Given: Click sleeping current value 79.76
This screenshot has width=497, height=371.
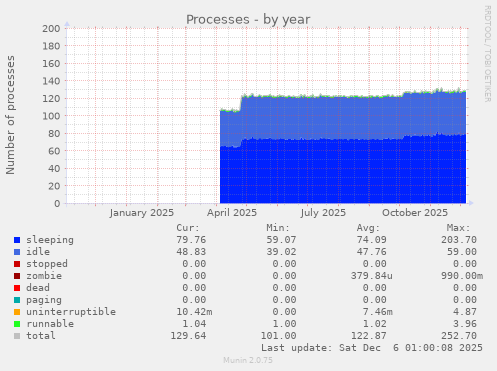Looking at the screenshot, I should [191, 240].
